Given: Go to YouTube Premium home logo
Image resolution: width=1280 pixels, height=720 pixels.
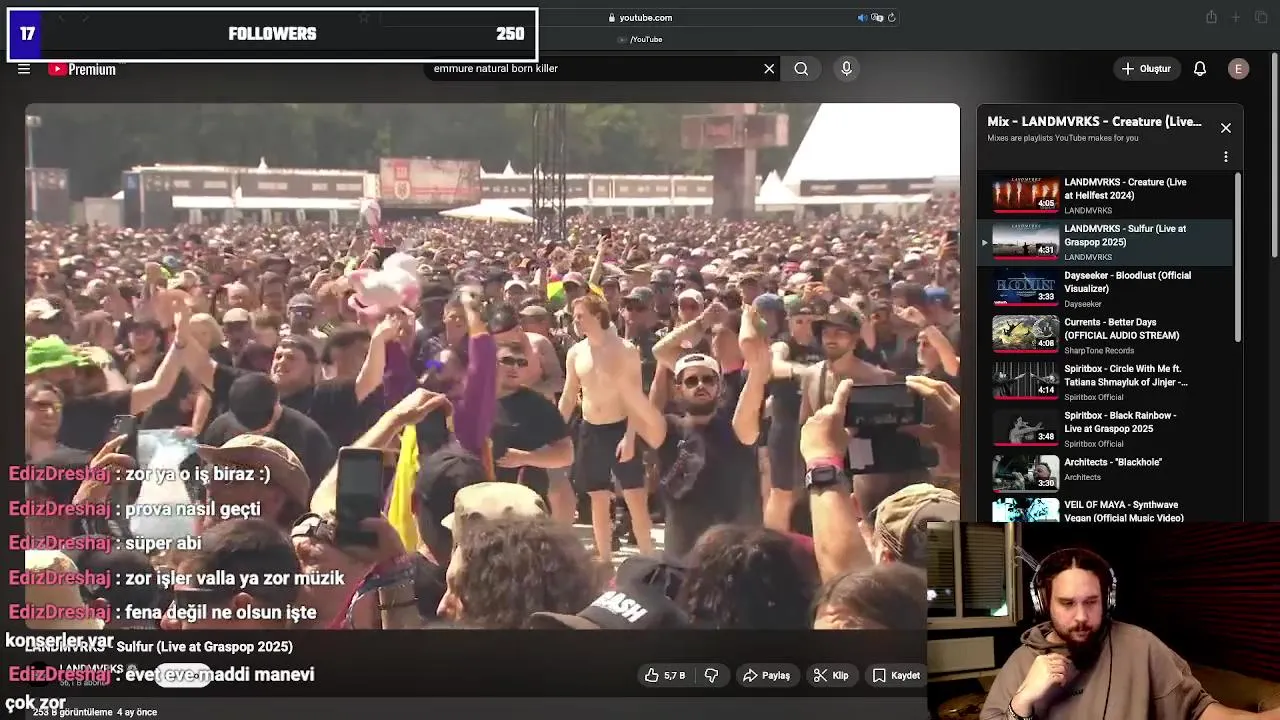Looking at the screenshot, I should click(x=82, y=69).
